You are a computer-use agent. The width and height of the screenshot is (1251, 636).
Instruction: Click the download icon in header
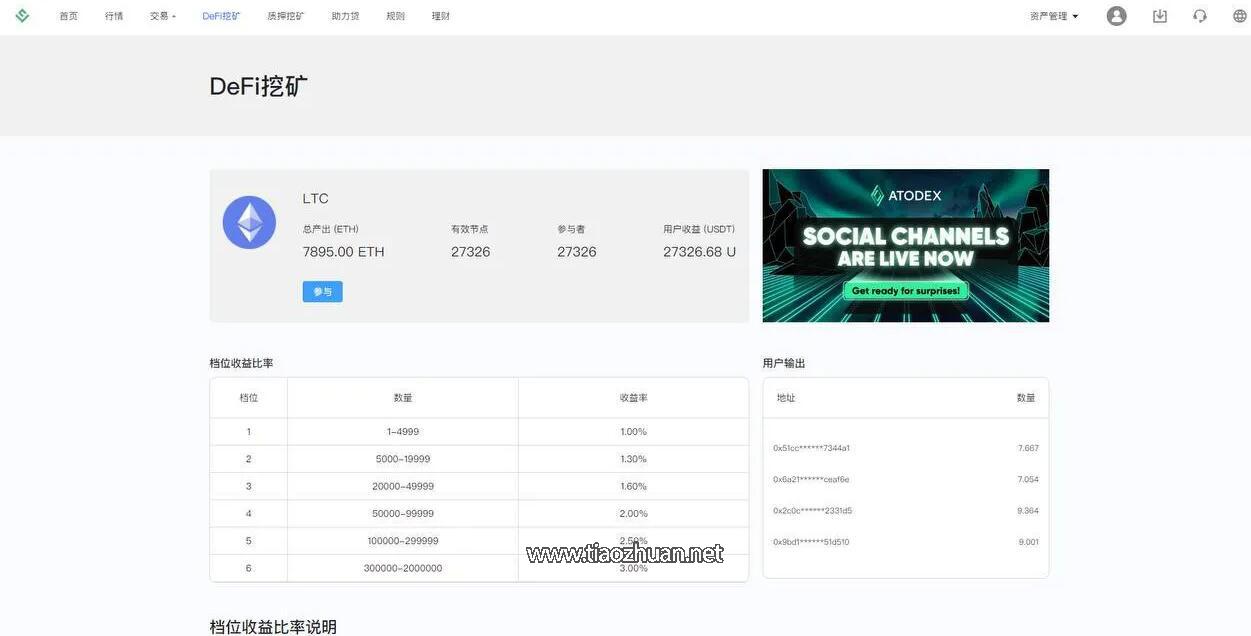(x=1159, y=16)
